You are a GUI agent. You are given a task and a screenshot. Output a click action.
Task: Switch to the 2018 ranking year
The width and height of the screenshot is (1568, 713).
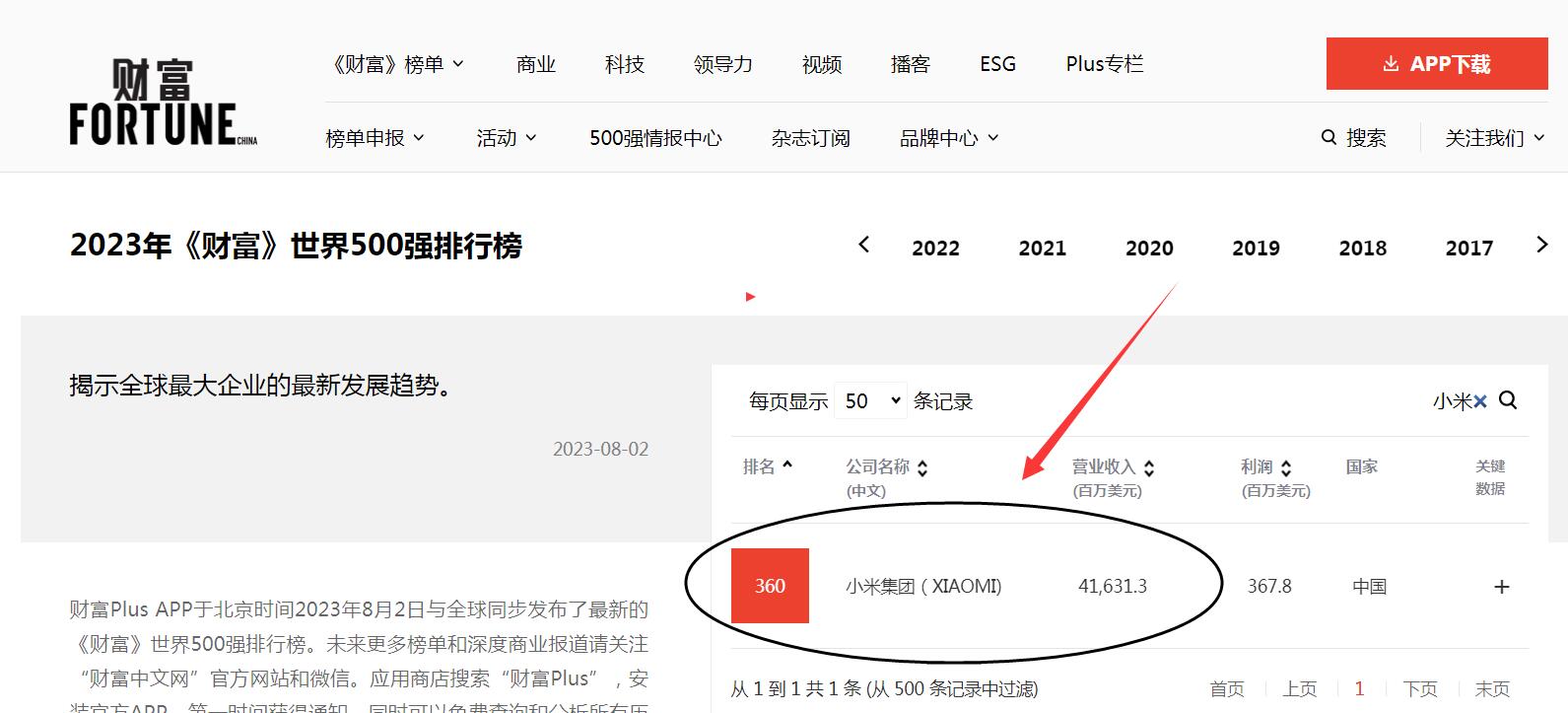[1362, 249]
